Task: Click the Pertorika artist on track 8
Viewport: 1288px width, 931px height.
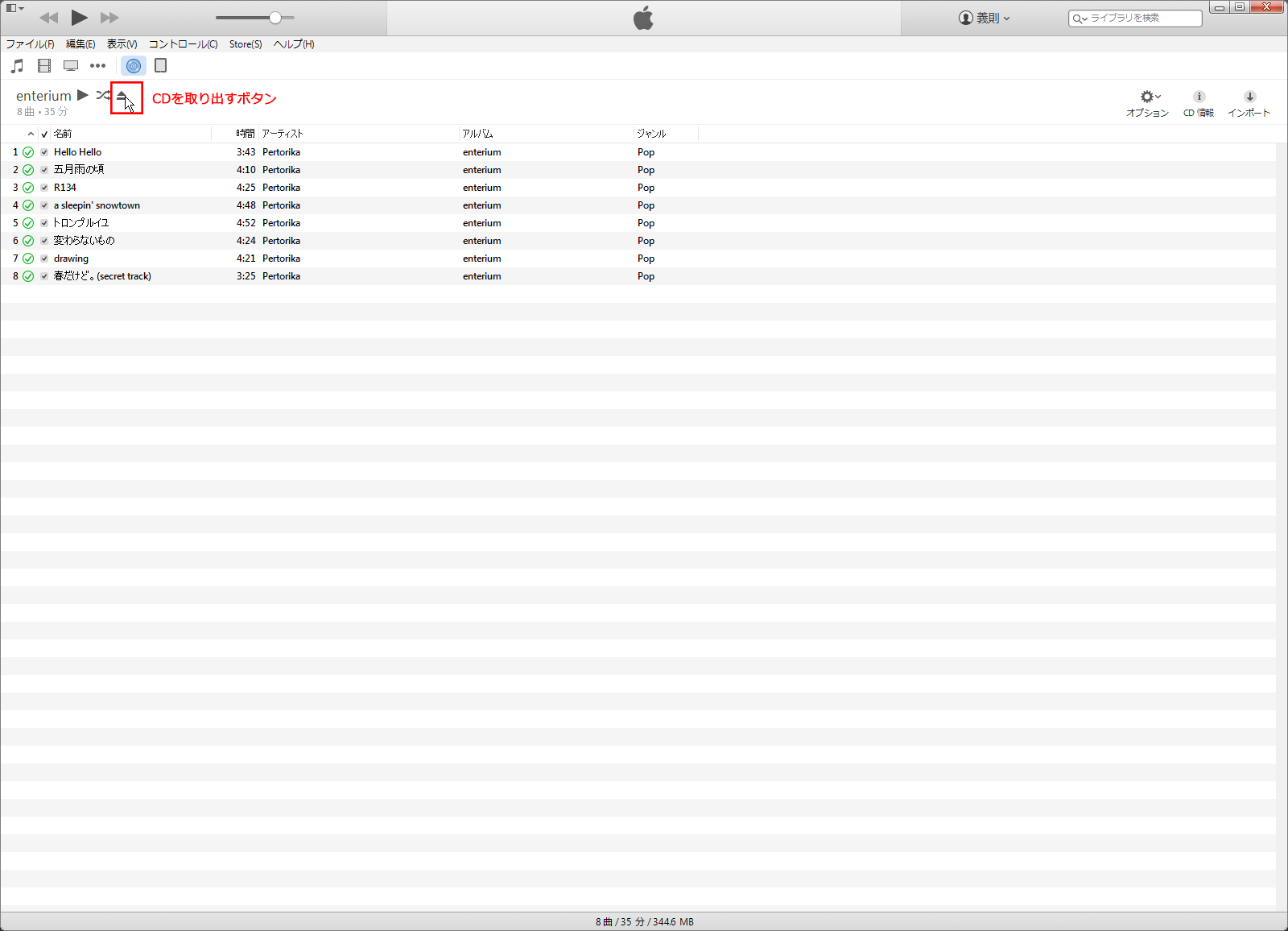Action: coord(281,276)
